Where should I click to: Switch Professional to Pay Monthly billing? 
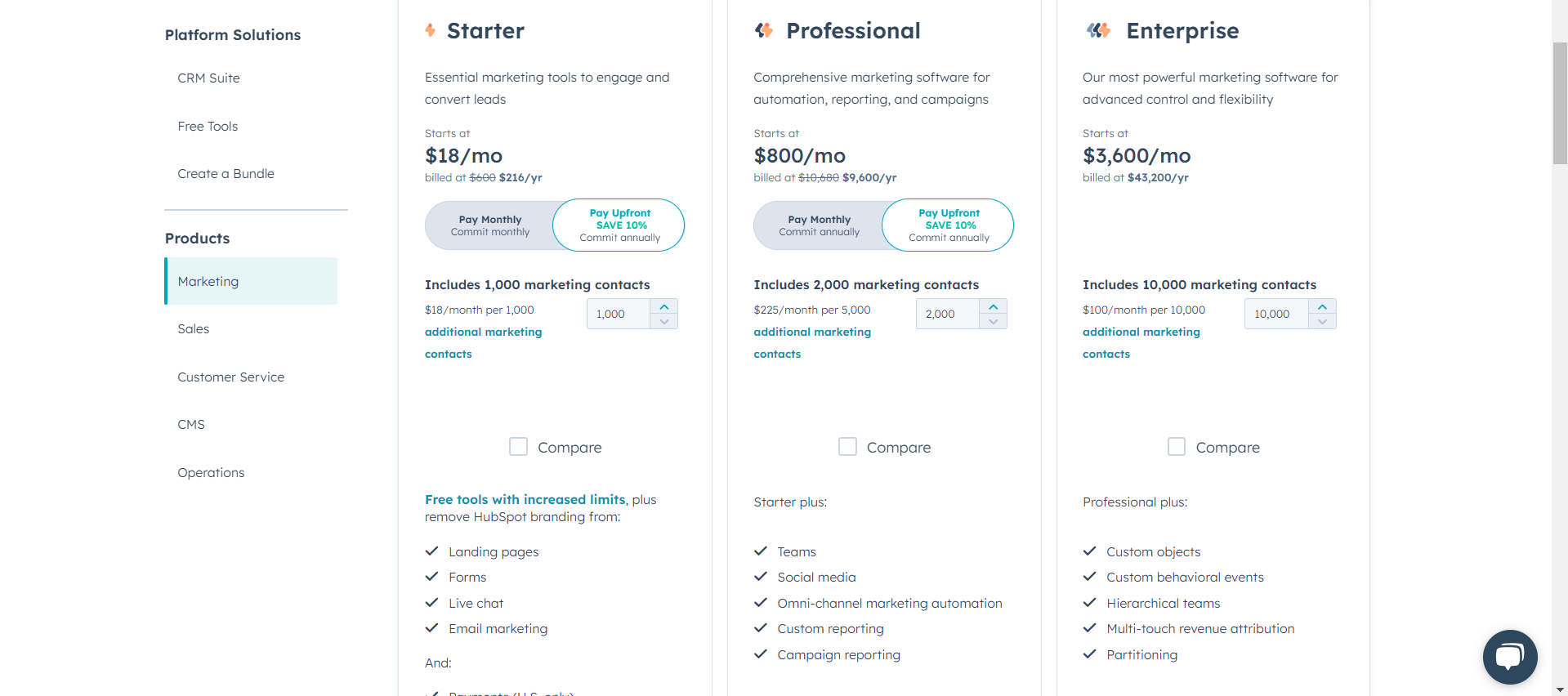[x=819, y=225]
